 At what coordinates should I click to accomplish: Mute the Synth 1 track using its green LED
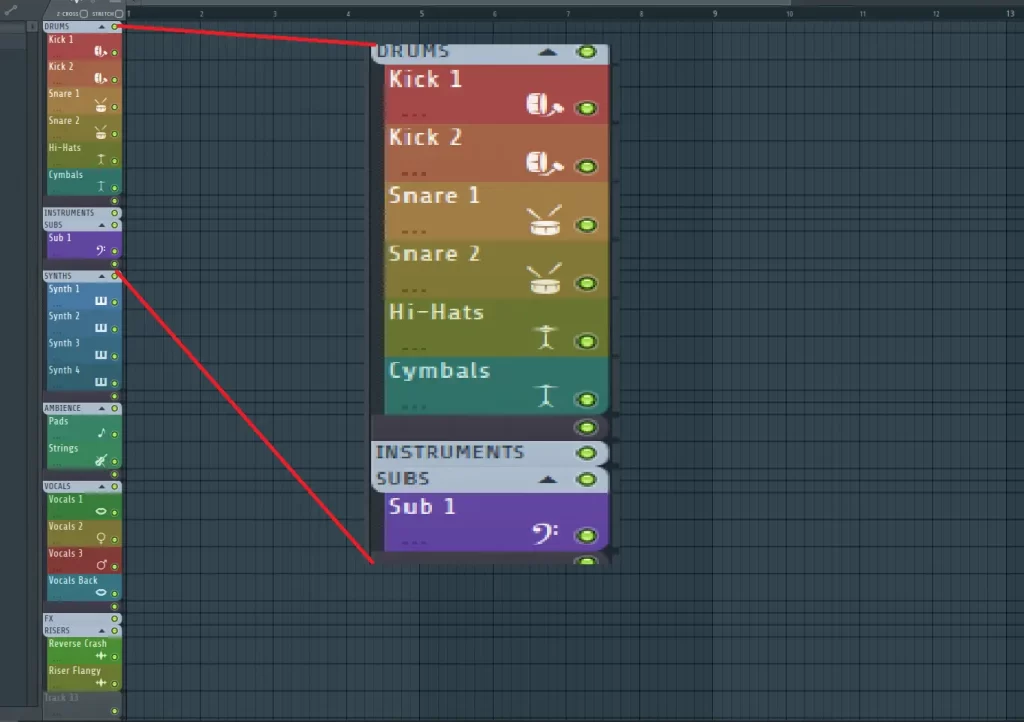114,302
